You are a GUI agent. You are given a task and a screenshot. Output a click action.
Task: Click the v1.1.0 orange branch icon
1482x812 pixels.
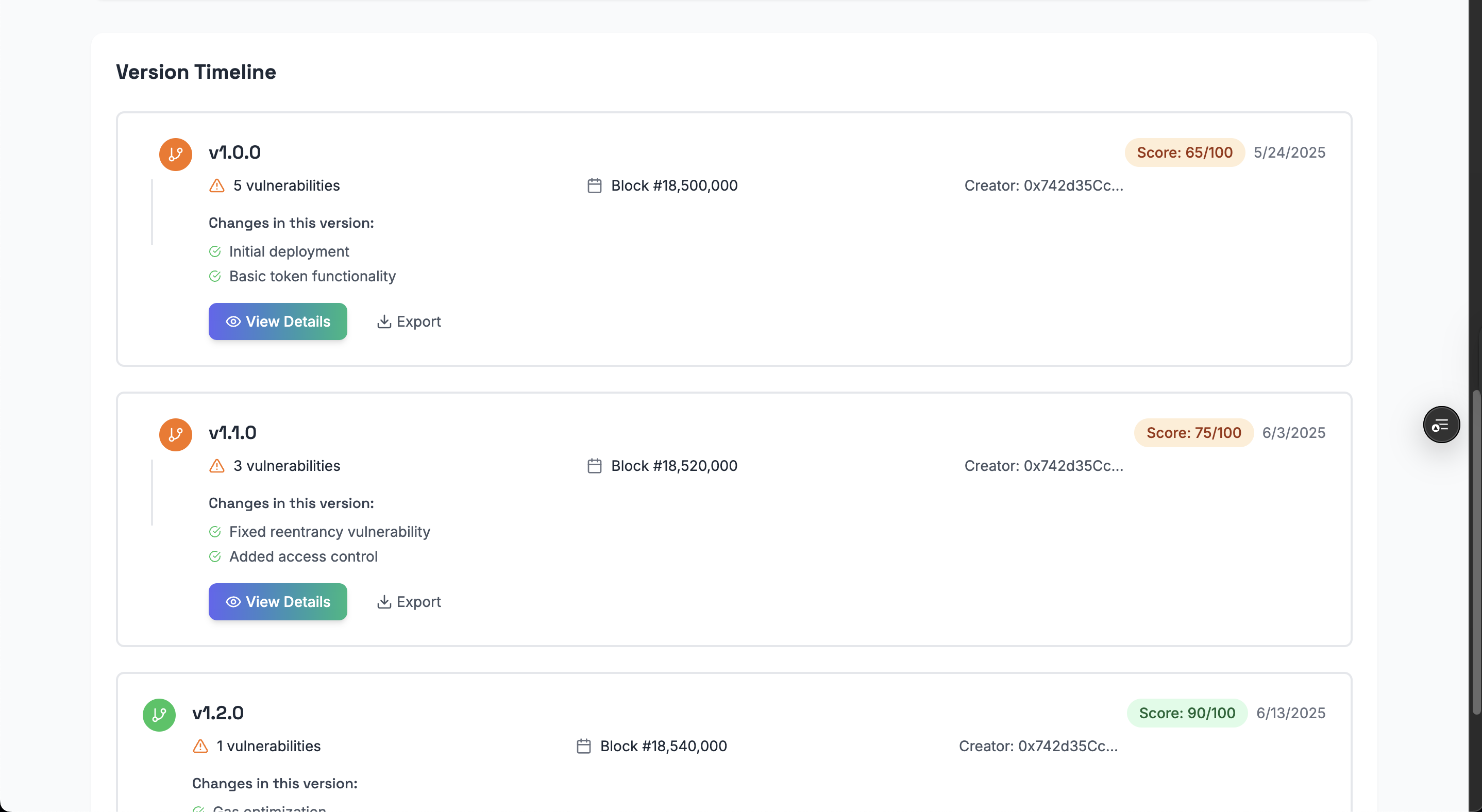[176, 434]
